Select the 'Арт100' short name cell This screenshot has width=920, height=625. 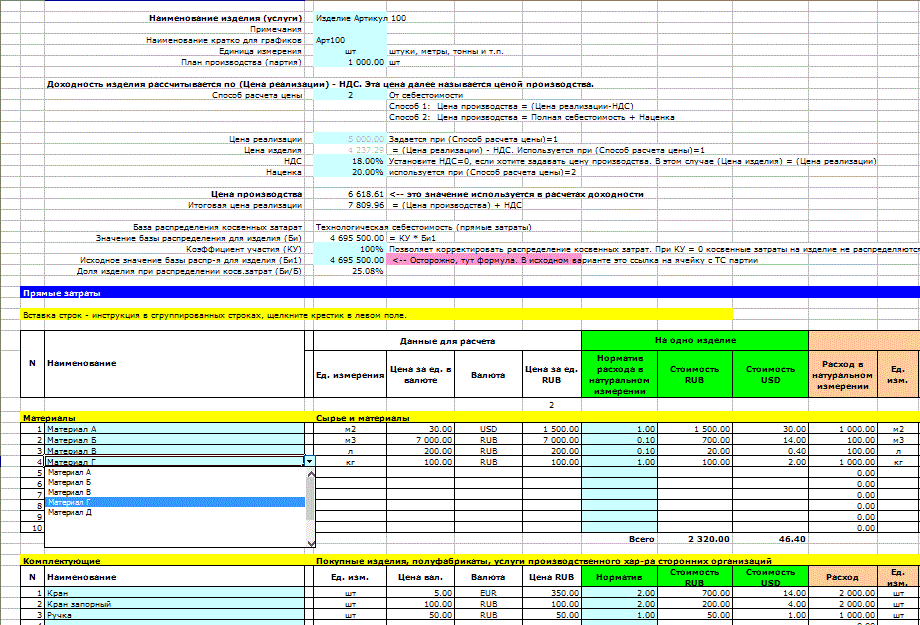pos(350,40)
